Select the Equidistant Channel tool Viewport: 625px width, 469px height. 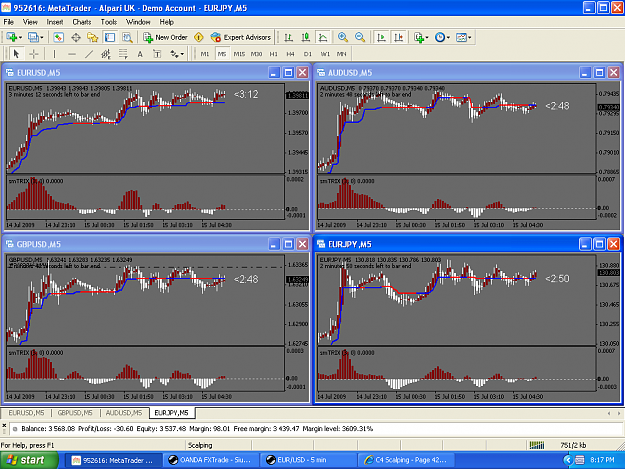point(106,54)
